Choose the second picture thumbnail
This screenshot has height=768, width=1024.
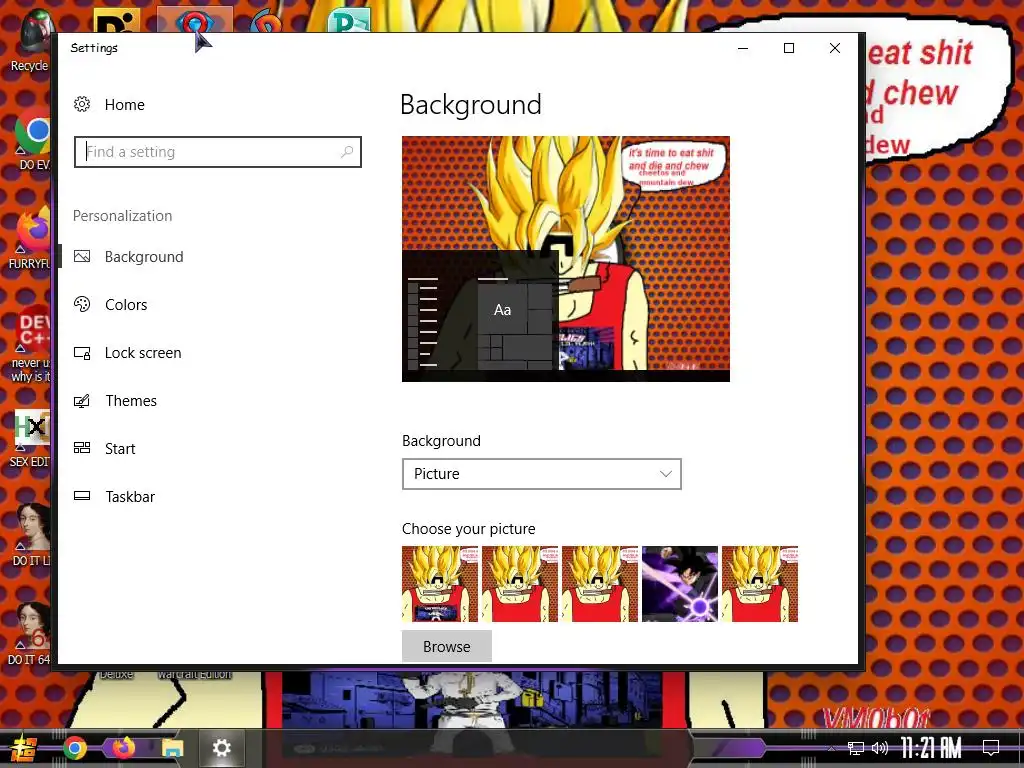tap(520, 584)
